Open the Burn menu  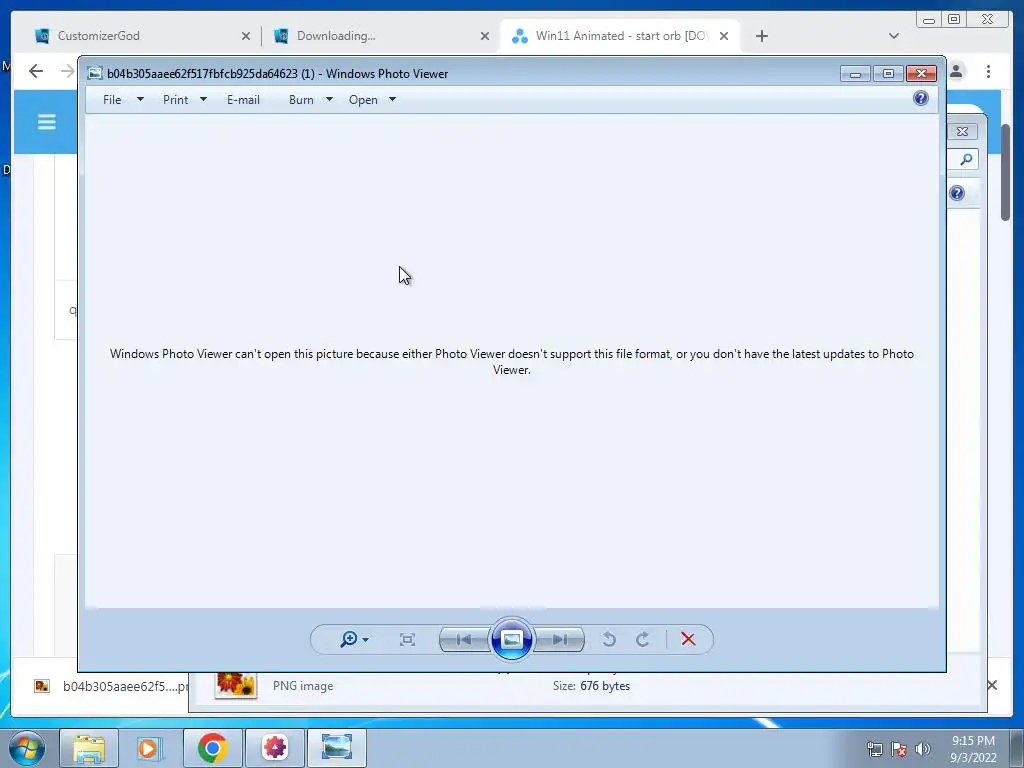click(301, 100)
